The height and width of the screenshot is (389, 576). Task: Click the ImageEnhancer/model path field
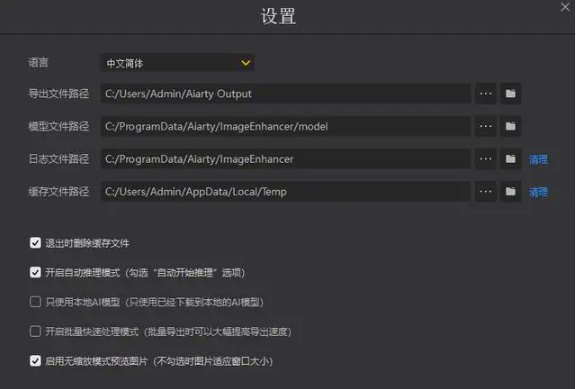tap(286, 126)
